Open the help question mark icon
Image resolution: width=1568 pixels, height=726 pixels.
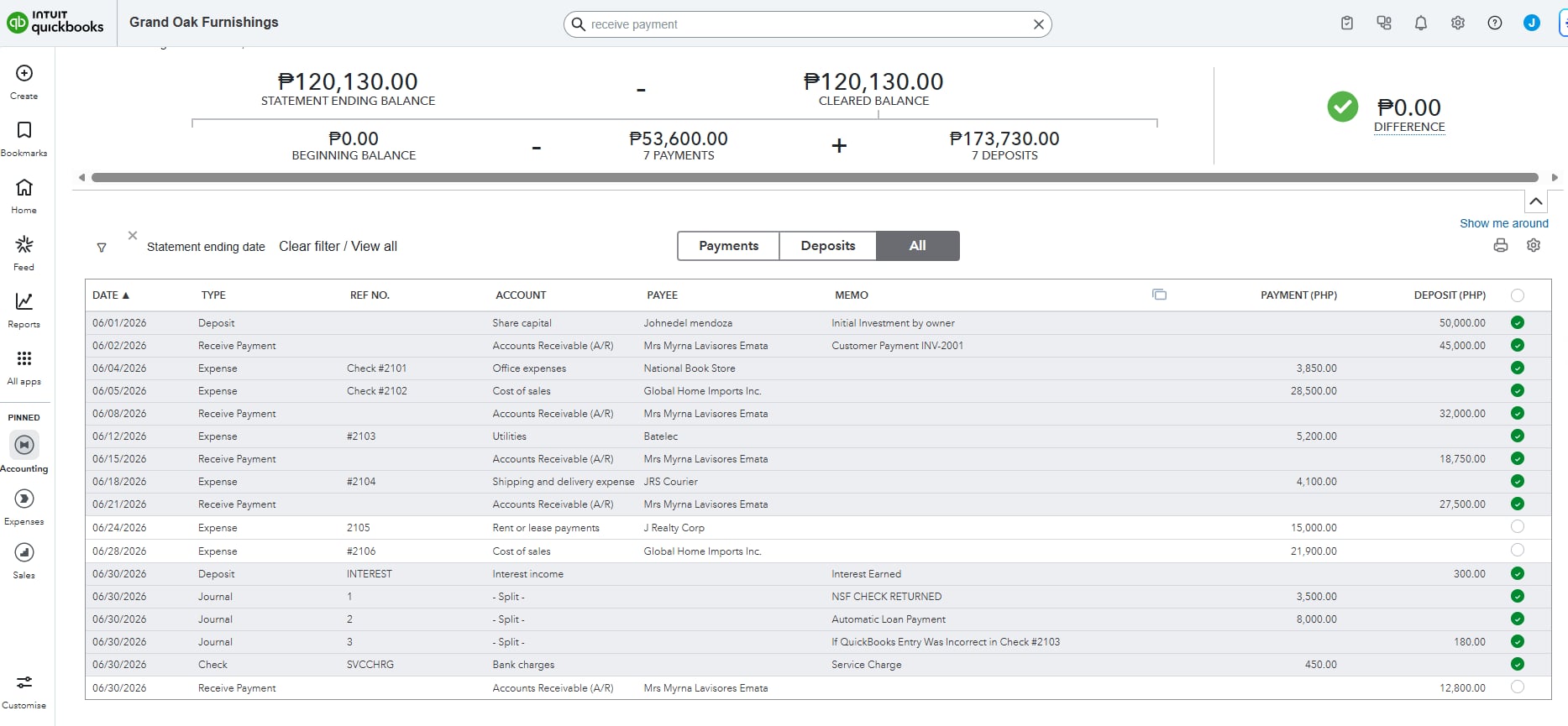[1495, 24]
